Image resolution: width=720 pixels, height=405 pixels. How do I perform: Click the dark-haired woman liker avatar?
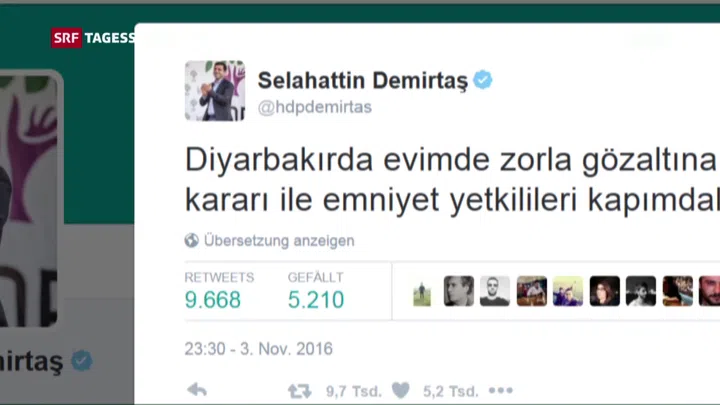click(x=604, y=291)
